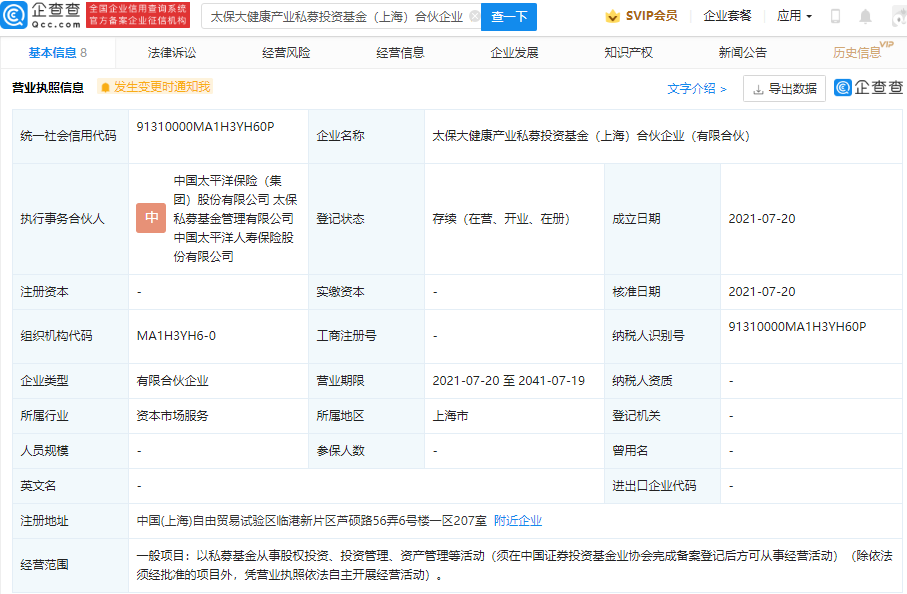
Task: Click the 企查查 logo beside 导出数据
Action: [x=868, y=87]
